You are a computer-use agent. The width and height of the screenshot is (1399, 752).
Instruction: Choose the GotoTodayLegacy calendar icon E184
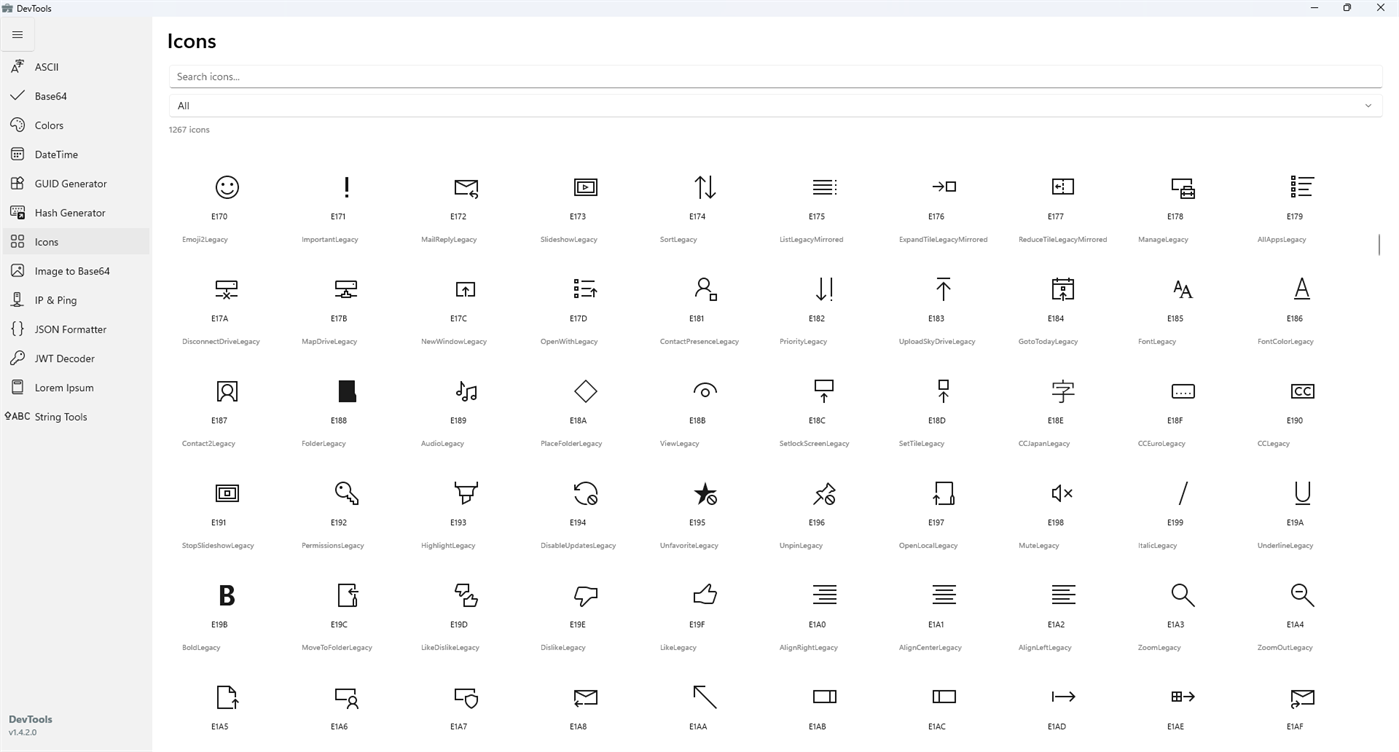point(1063,289)
